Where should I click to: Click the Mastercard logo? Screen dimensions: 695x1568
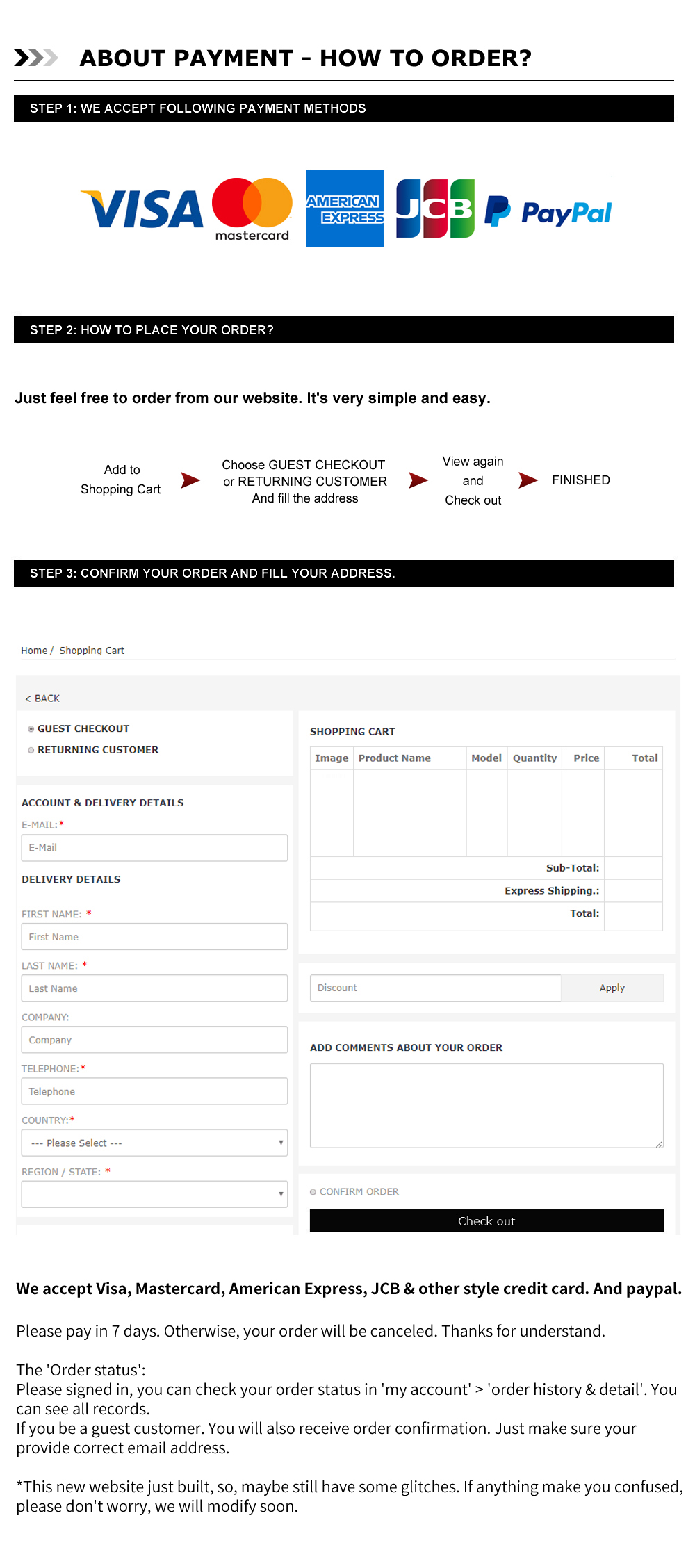252,209
